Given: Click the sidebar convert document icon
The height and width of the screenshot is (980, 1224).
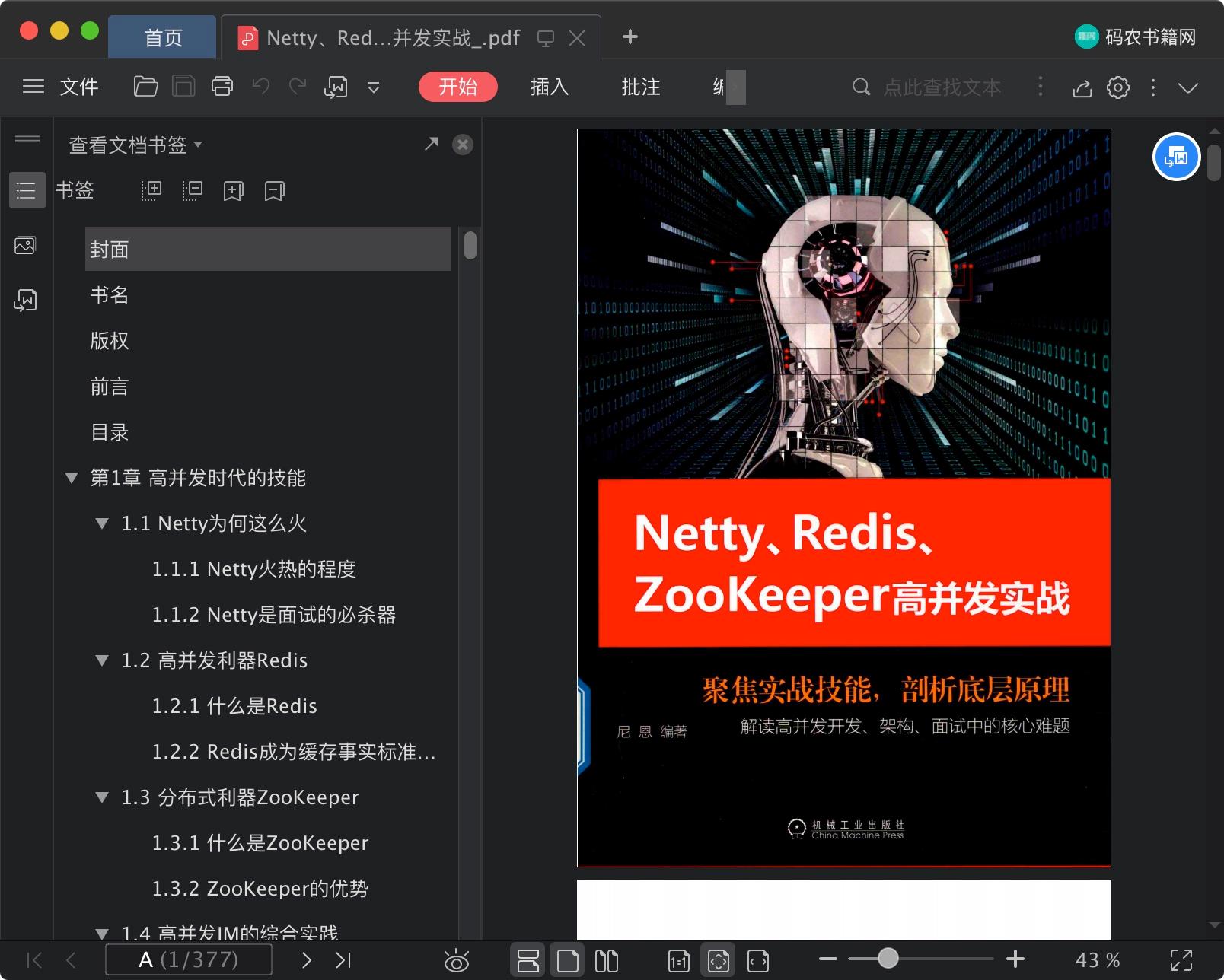Looking at the screenshot, I should 25,300.
